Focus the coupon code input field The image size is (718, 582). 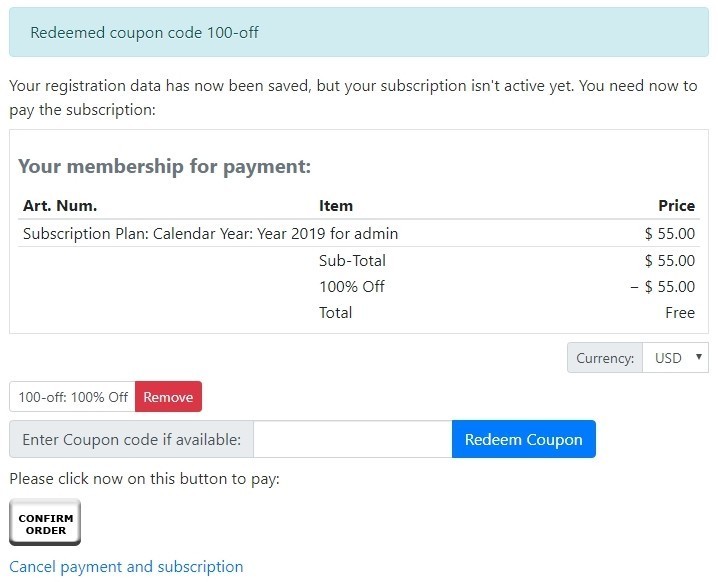coord(353,439)
